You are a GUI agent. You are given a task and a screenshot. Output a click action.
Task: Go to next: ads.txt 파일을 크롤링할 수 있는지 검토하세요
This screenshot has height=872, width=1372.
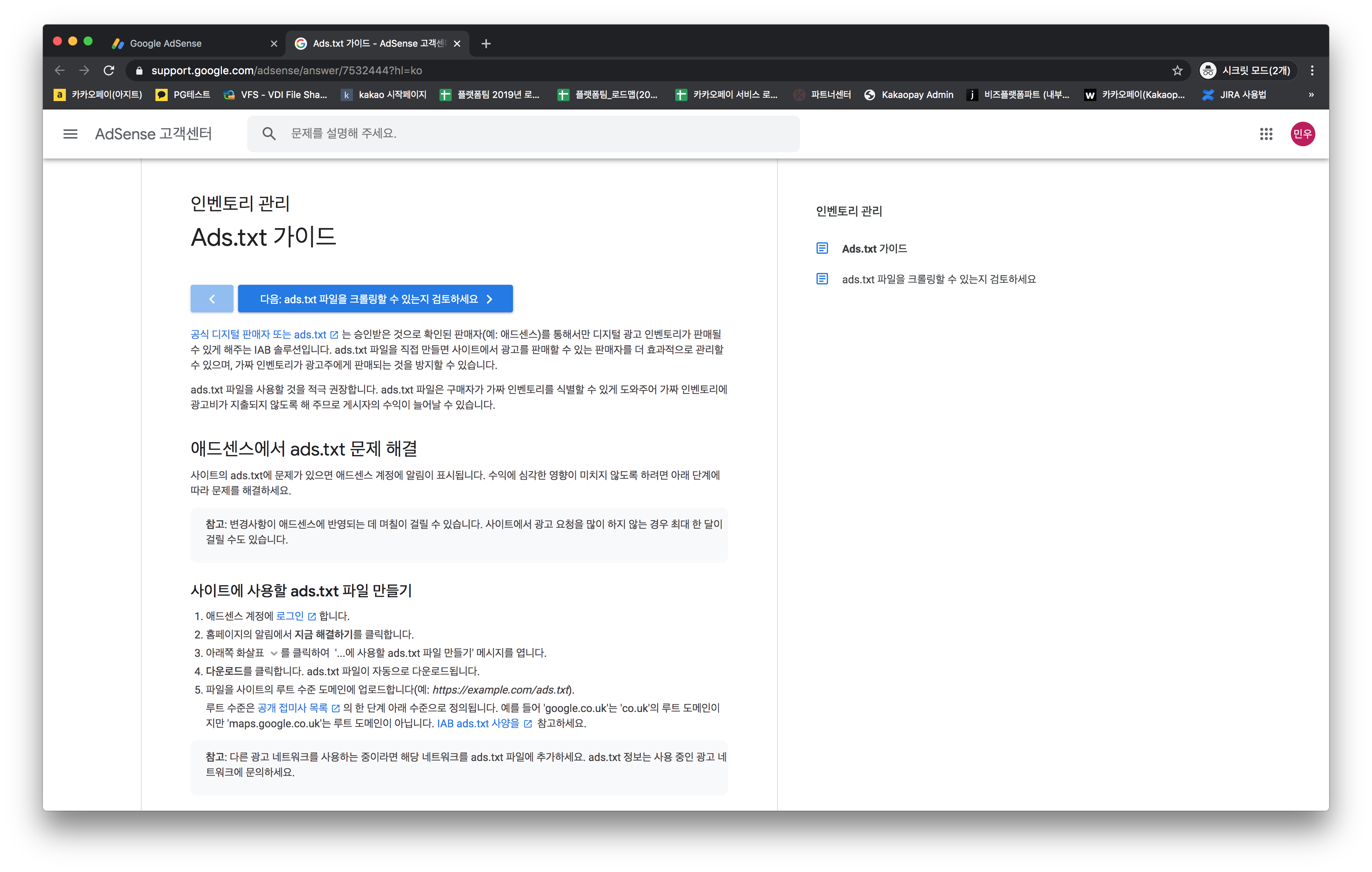[375, 299]
